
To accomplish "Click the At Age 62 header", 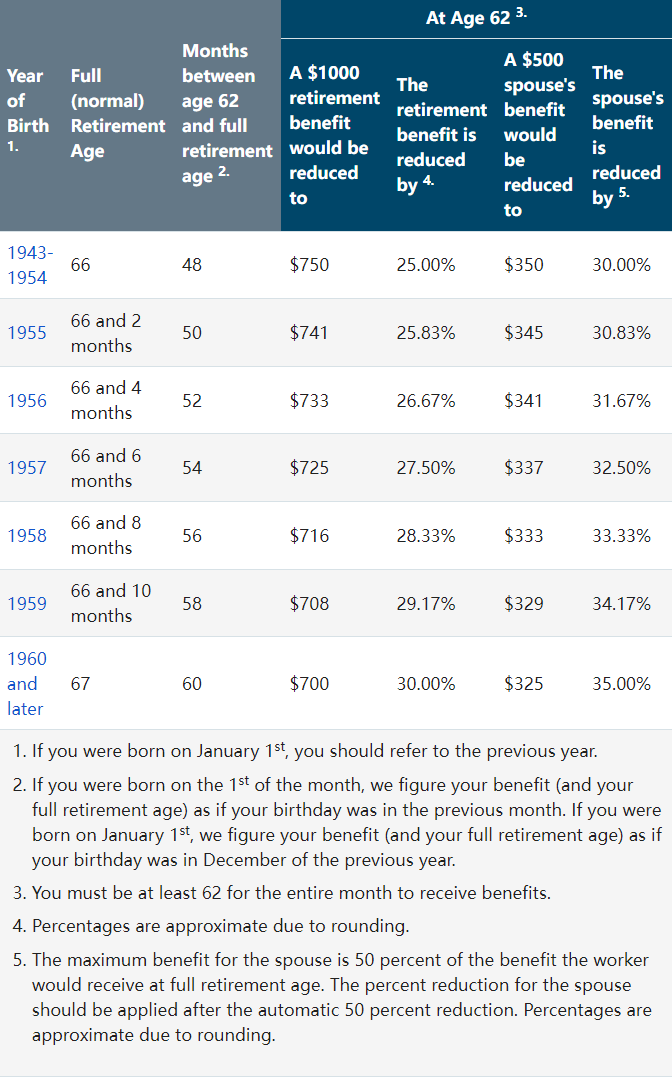I will pos(476,17).
